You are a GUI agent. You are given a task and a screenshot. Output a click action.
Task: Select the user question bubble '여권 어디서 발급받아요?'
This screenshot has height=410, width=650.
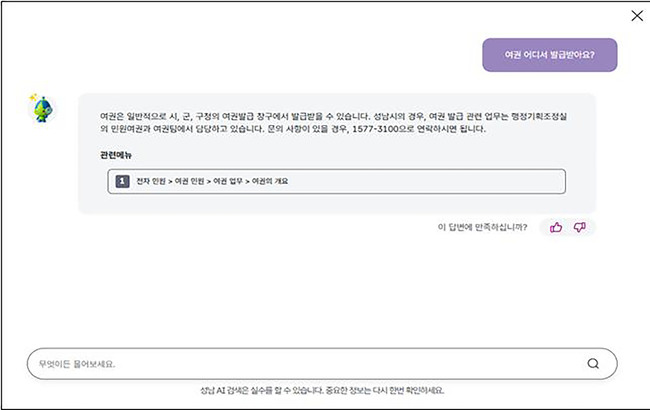pos(549,55)
